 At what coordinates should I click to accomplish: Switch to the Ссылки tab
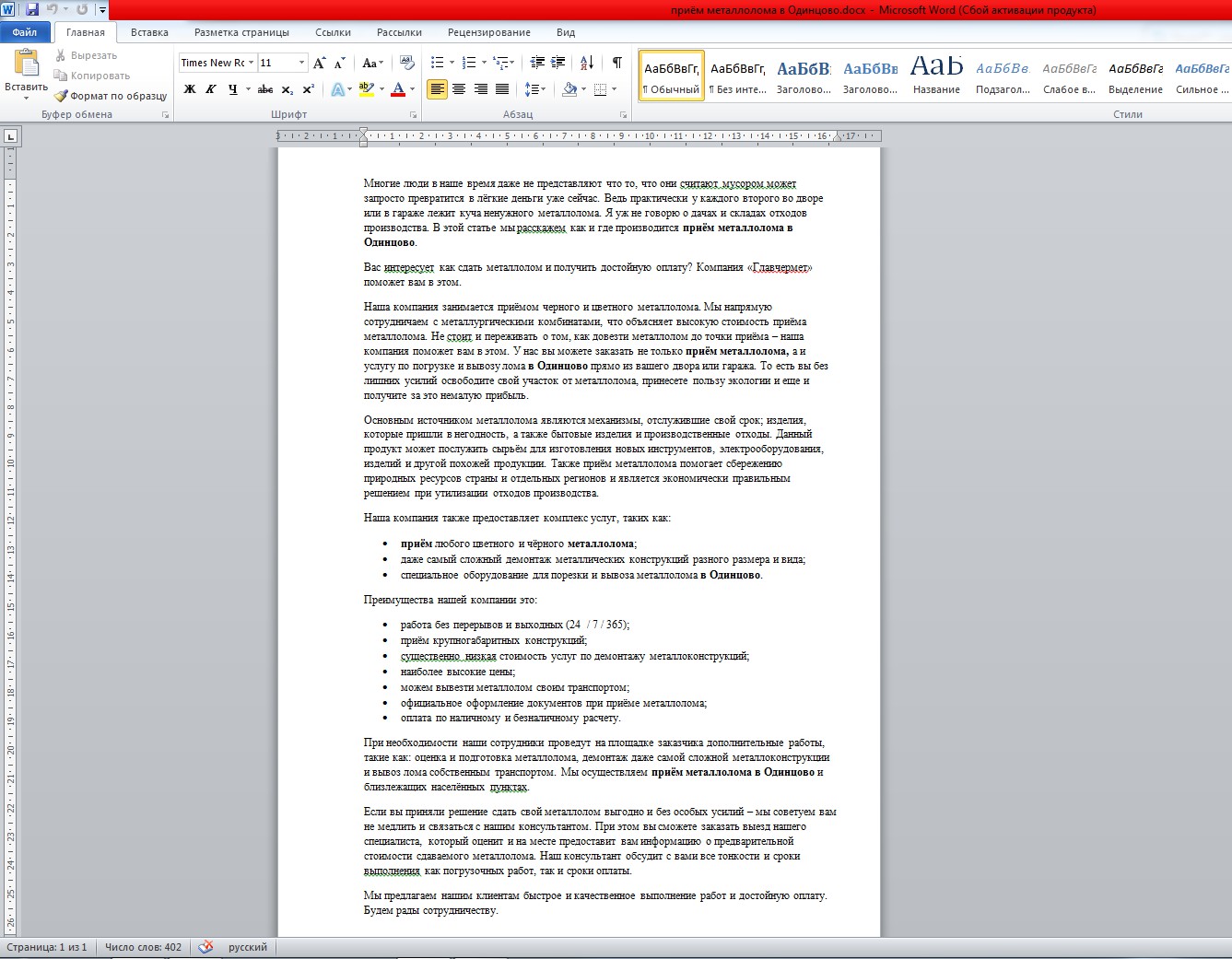333,32
